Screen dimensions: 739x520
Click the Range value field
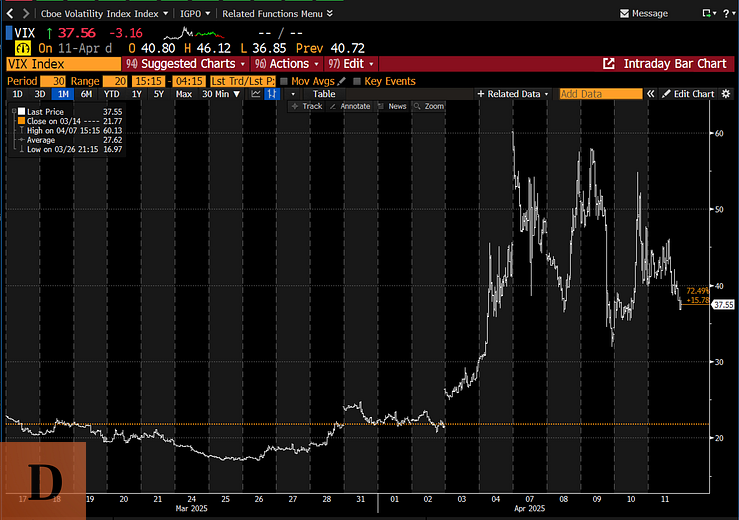click(115, 81)
